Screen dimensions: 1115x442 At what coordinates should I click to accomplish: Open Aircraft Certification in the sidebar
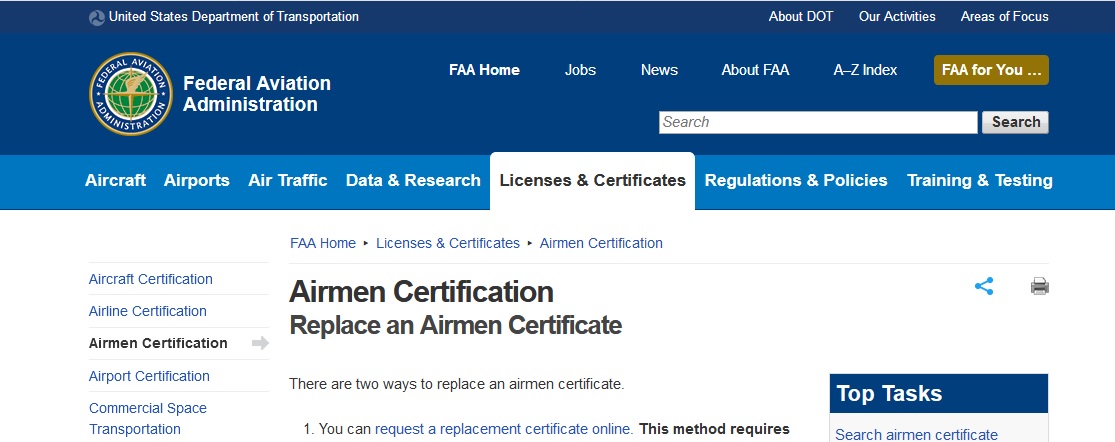151,279
